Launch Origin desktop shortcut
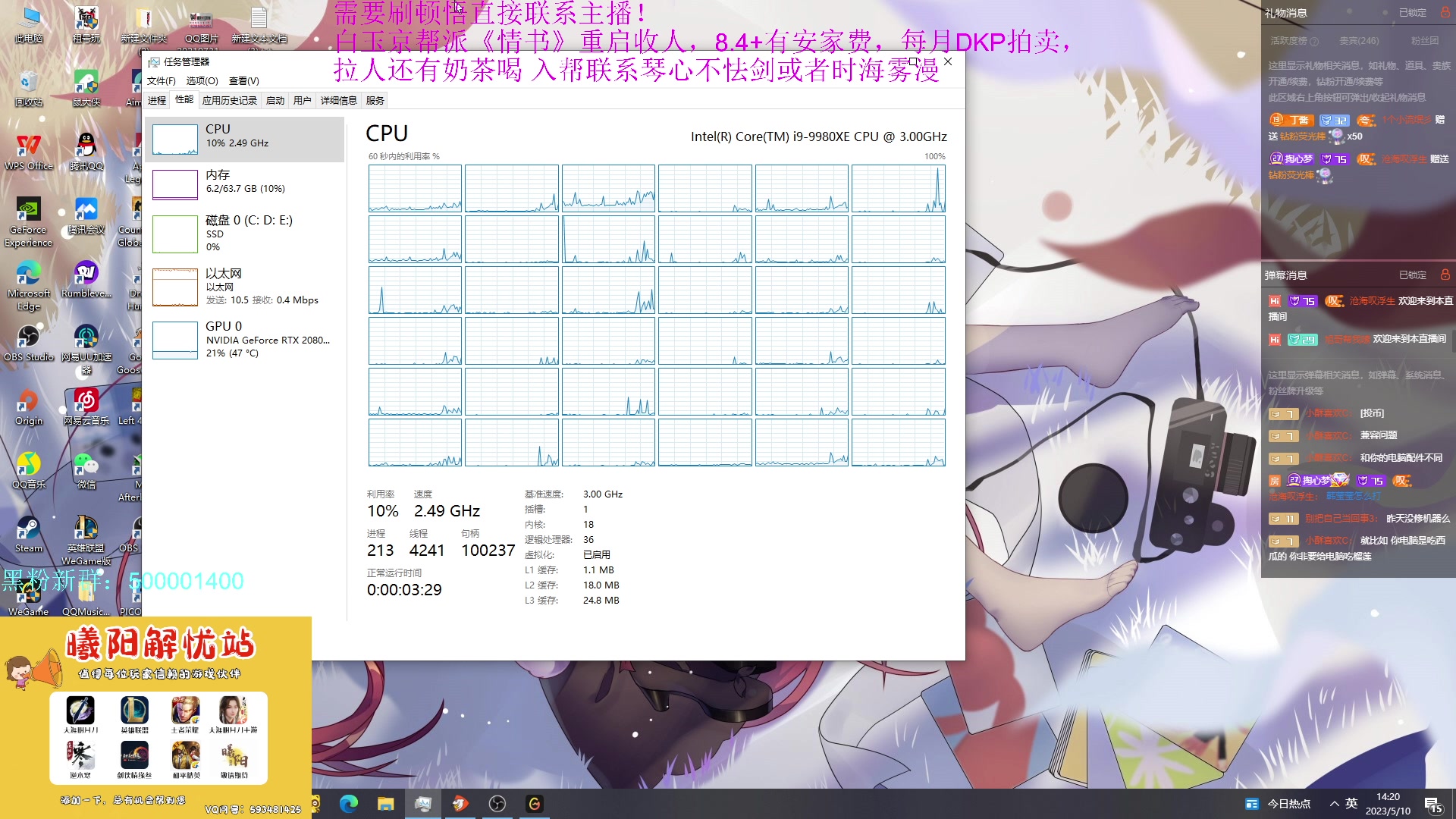The width and height of the screenshot is (1456, 819). click(x=29, y=401)
